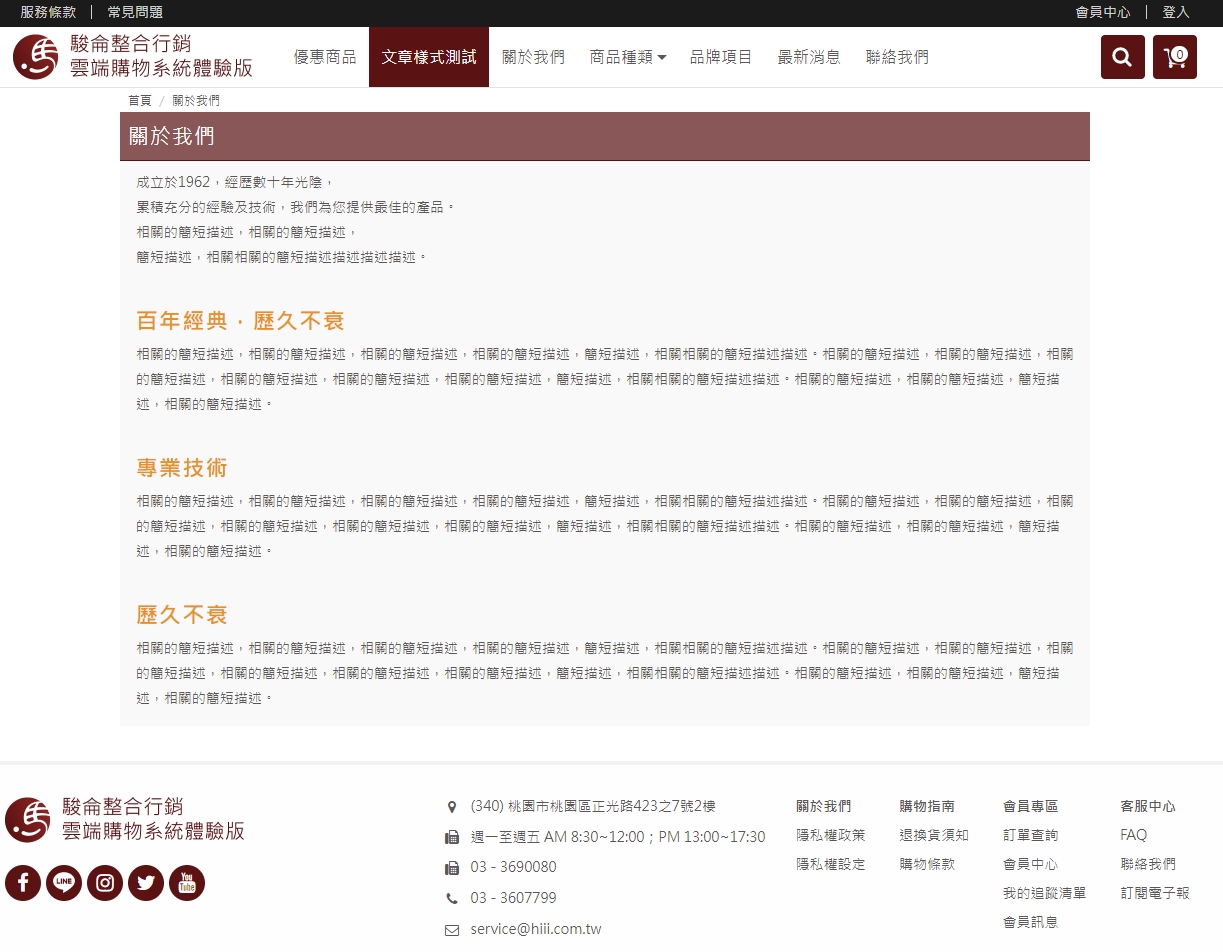Click the 專業技術 heading
Image resolution: width=1223 pixels, height=952 pixels.
point(183,468)
